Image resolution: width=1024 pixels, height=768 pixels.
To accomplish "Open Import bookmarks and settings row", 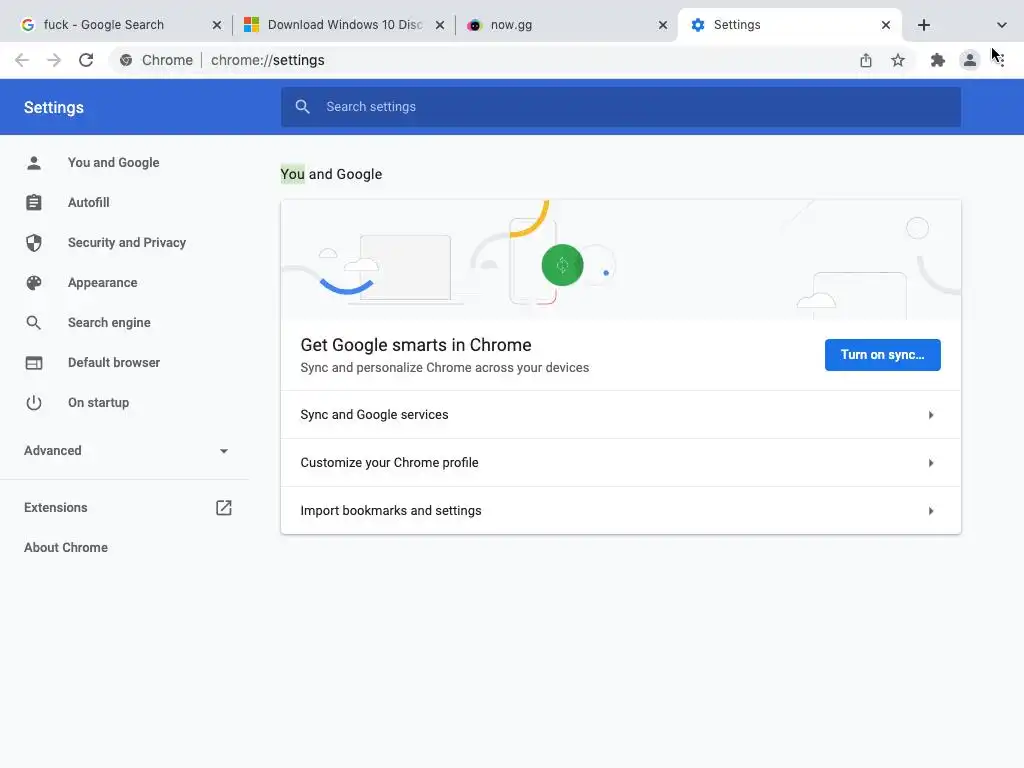I will pyautogui.click(x=620, y=511).
